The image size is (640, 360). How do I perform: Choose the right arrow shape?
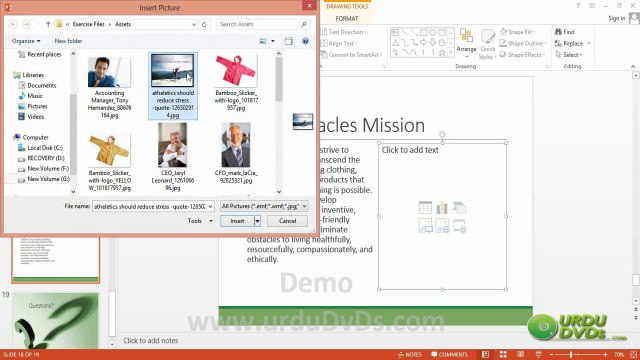tap(423, 42)
